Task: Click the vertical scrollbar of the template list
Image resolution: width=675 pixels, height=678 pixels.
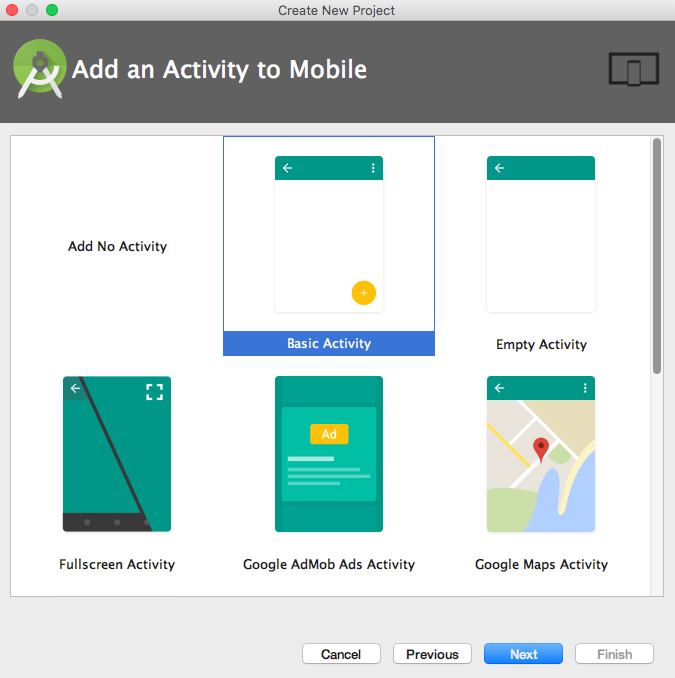Action: pos(657,256)
